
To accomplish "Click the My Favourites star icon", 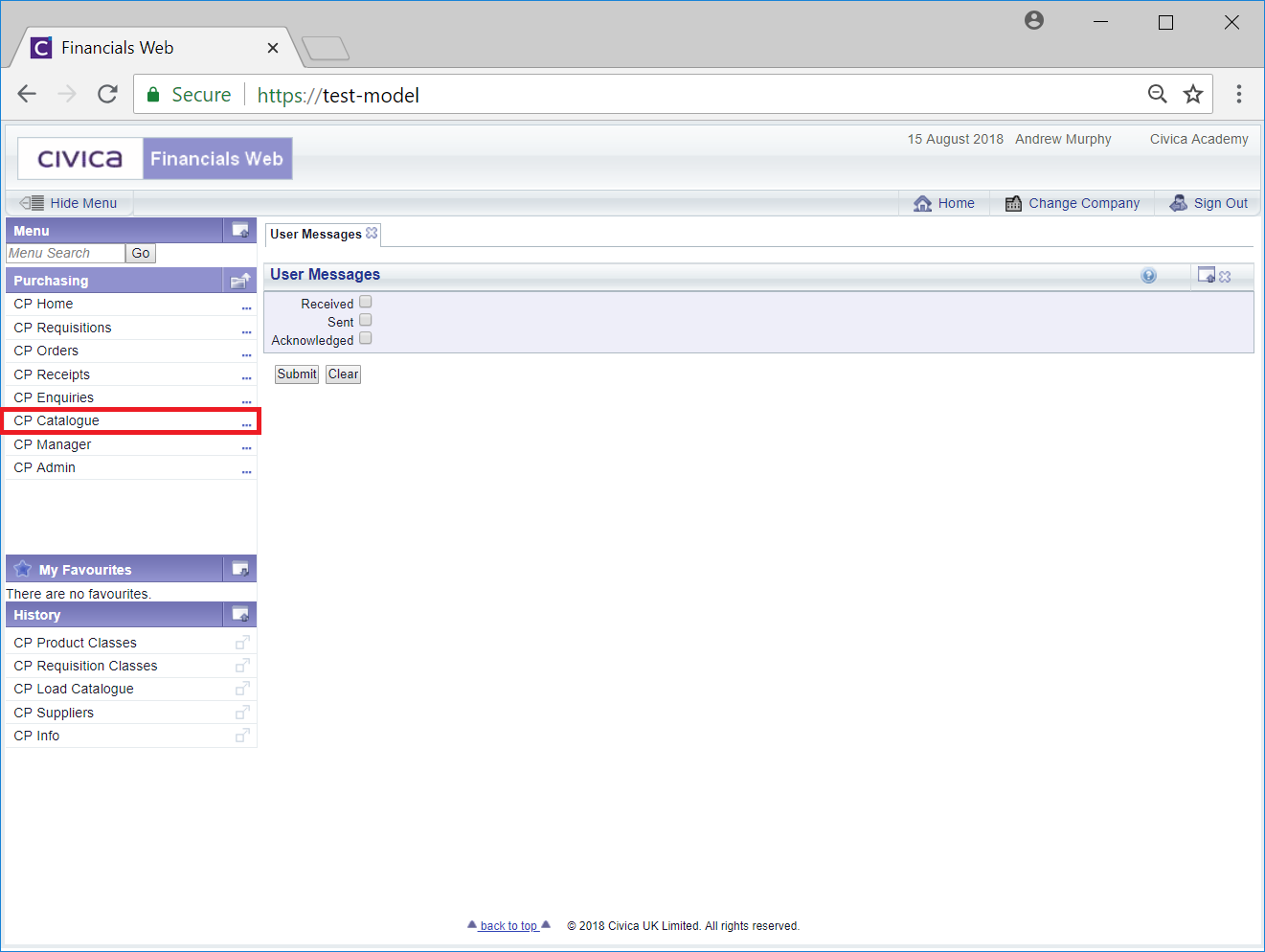I will (x=23, y=569).
